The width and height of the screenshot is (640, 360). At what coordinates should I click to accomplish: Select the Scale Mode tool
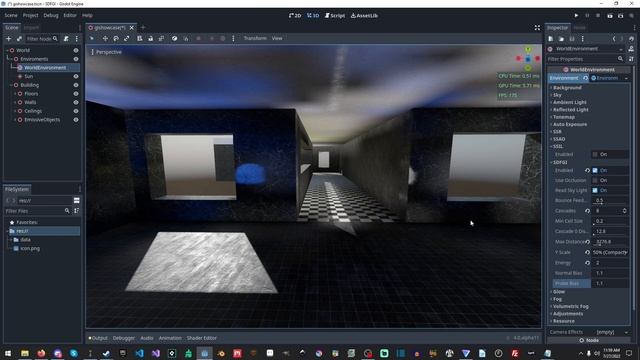(127, 38)
